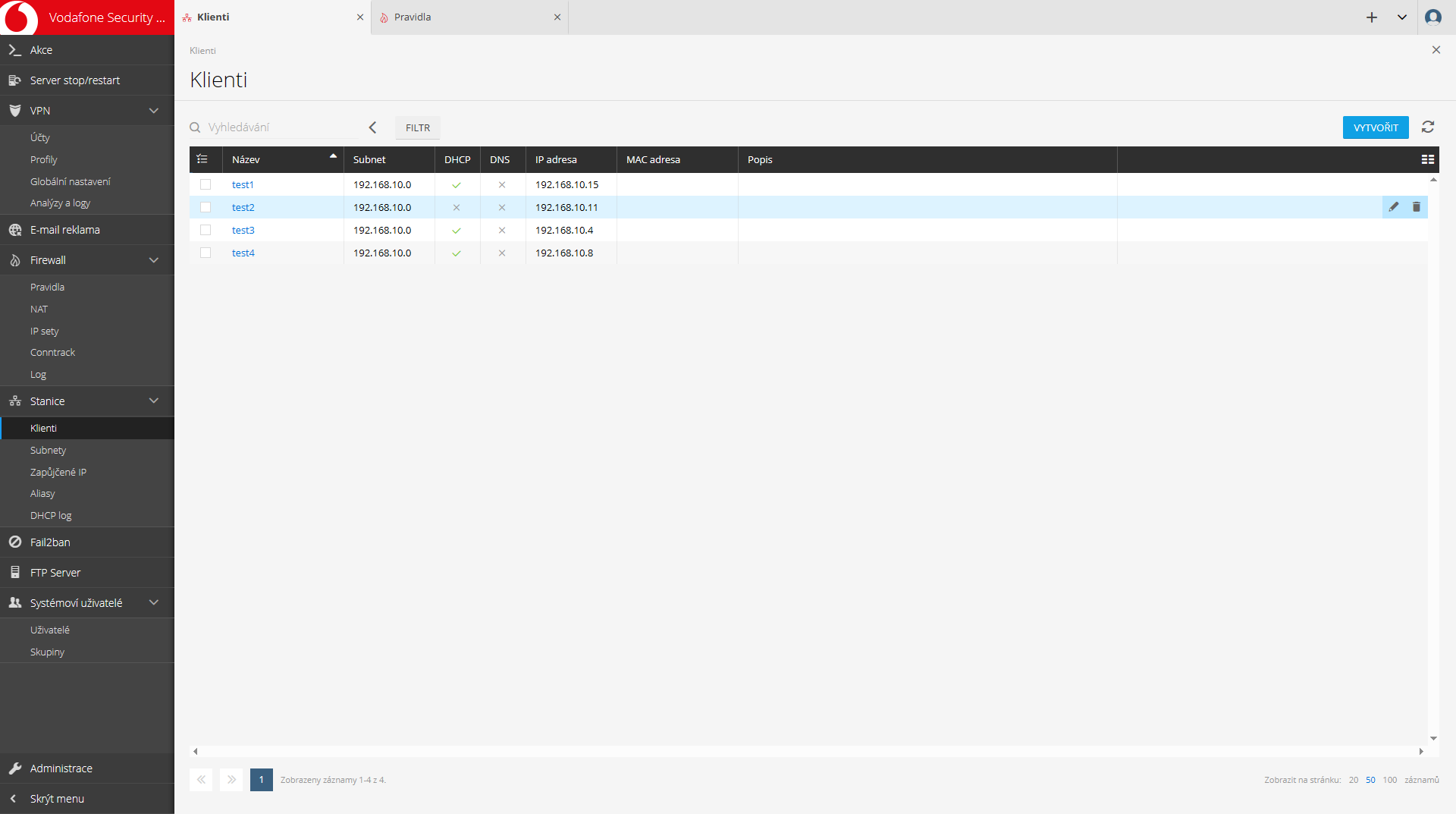This screenshot has height=814, width=1456.
Task: Check the test4 row checkbox
Action: click(x=206, y=253)
